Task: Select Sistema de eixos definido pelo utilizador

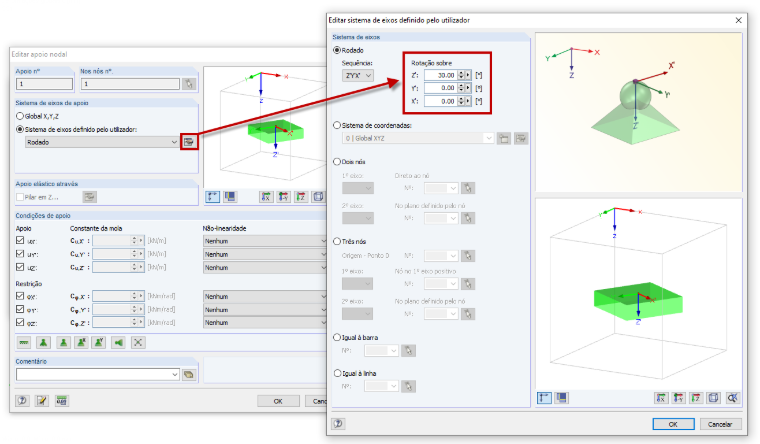Action: [x=20, y=129]
